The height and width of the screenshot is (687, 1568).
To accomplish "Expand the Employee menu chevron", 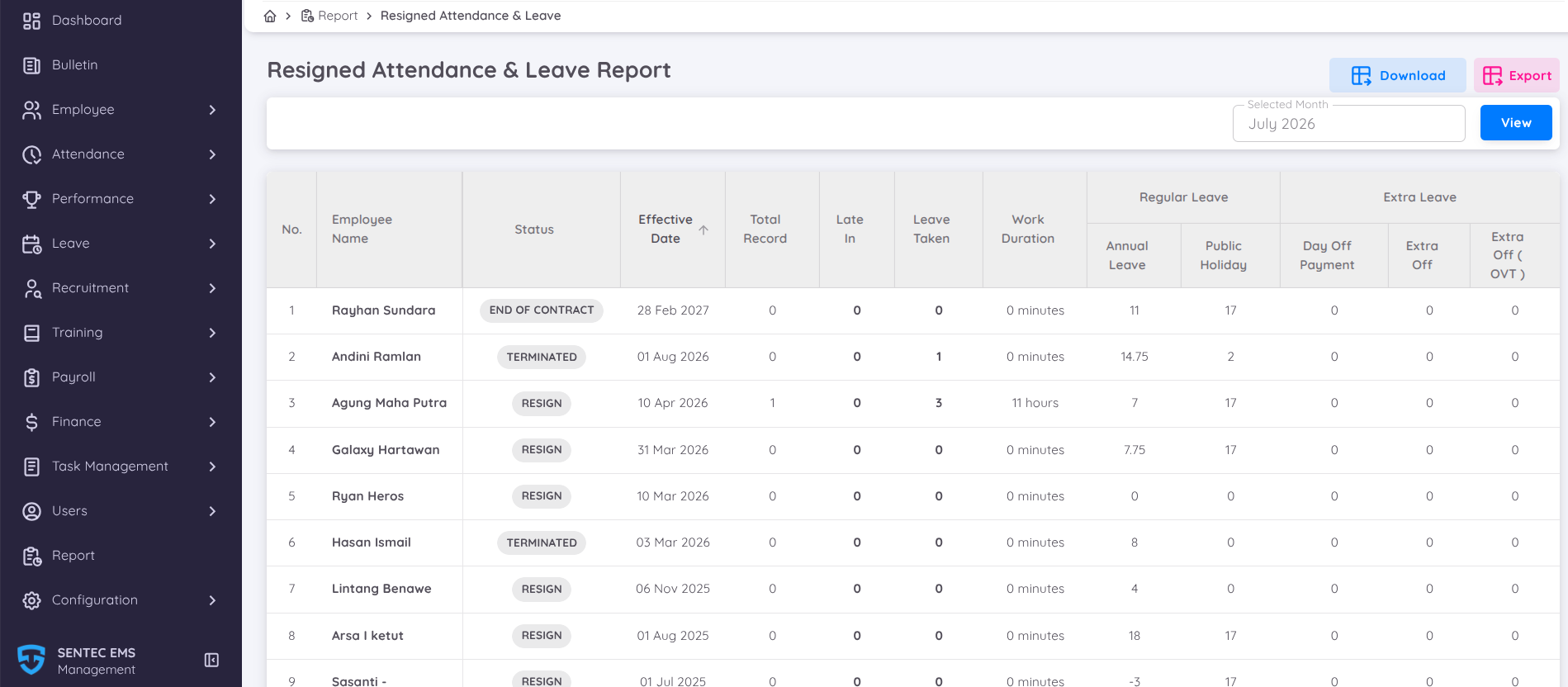I will 212,110.
